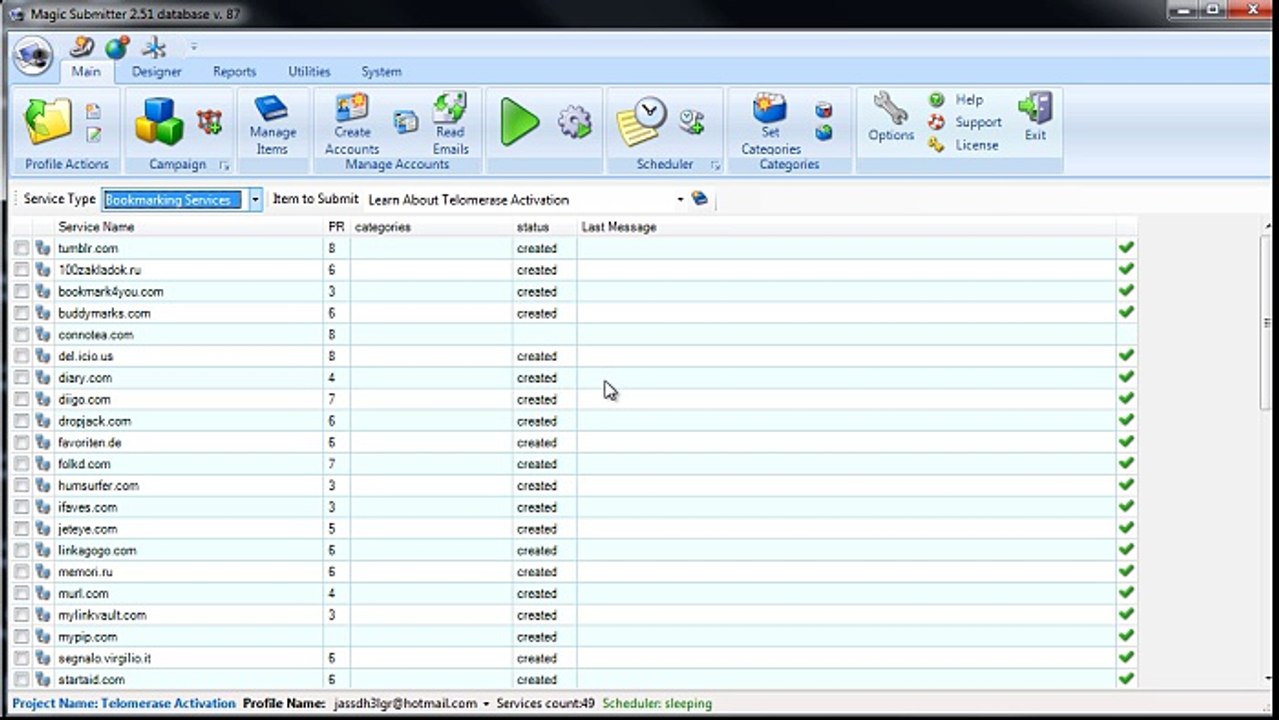Open the Scheduler clock notepad icon
Screen dimensions: 1279x720
coord(641,122)
